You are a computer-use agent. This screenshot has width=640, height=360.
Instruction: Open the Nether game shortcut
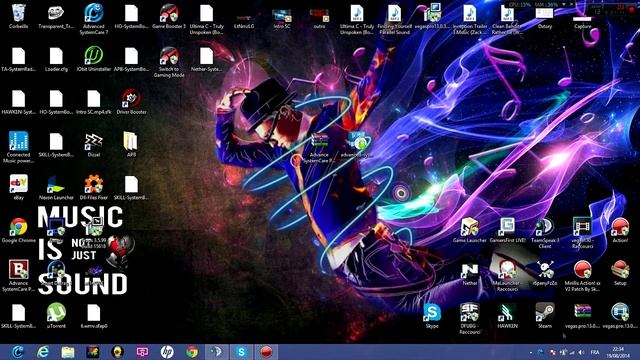pos(469,273)
